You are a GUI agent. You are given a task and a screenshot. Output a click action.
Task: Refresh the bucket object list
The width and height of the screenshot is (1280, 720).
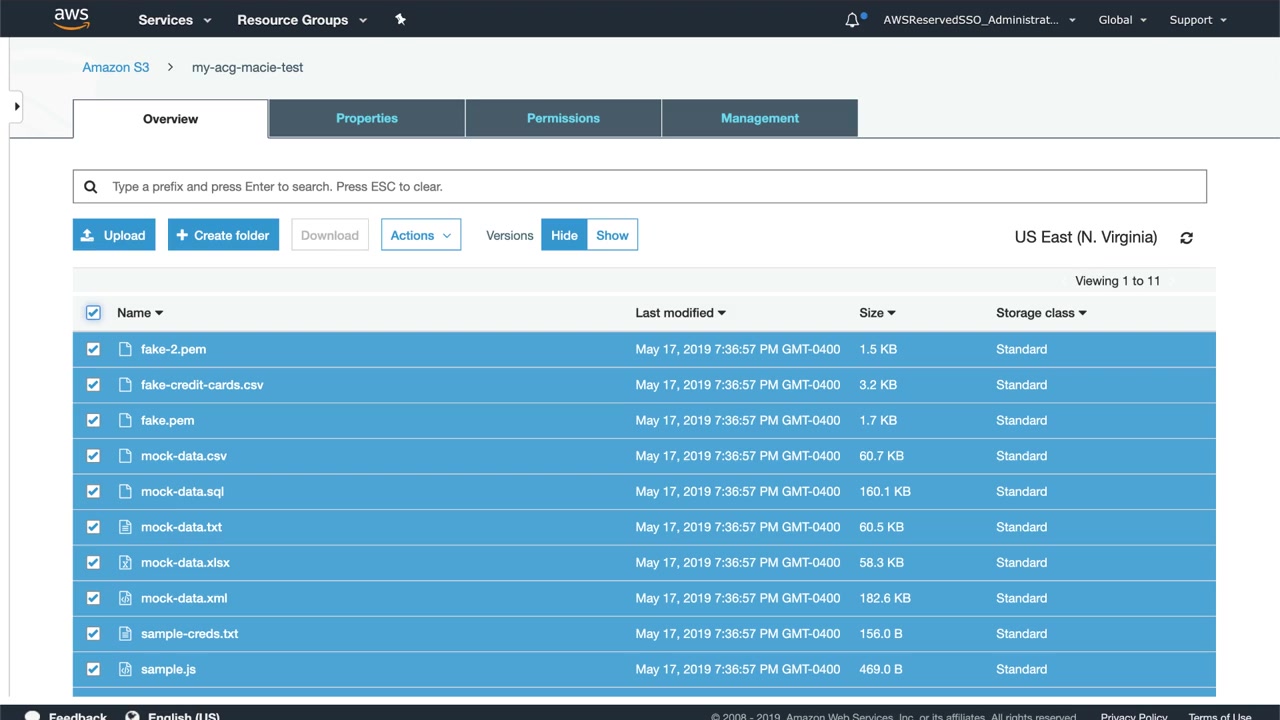(x=1186, y=238)
